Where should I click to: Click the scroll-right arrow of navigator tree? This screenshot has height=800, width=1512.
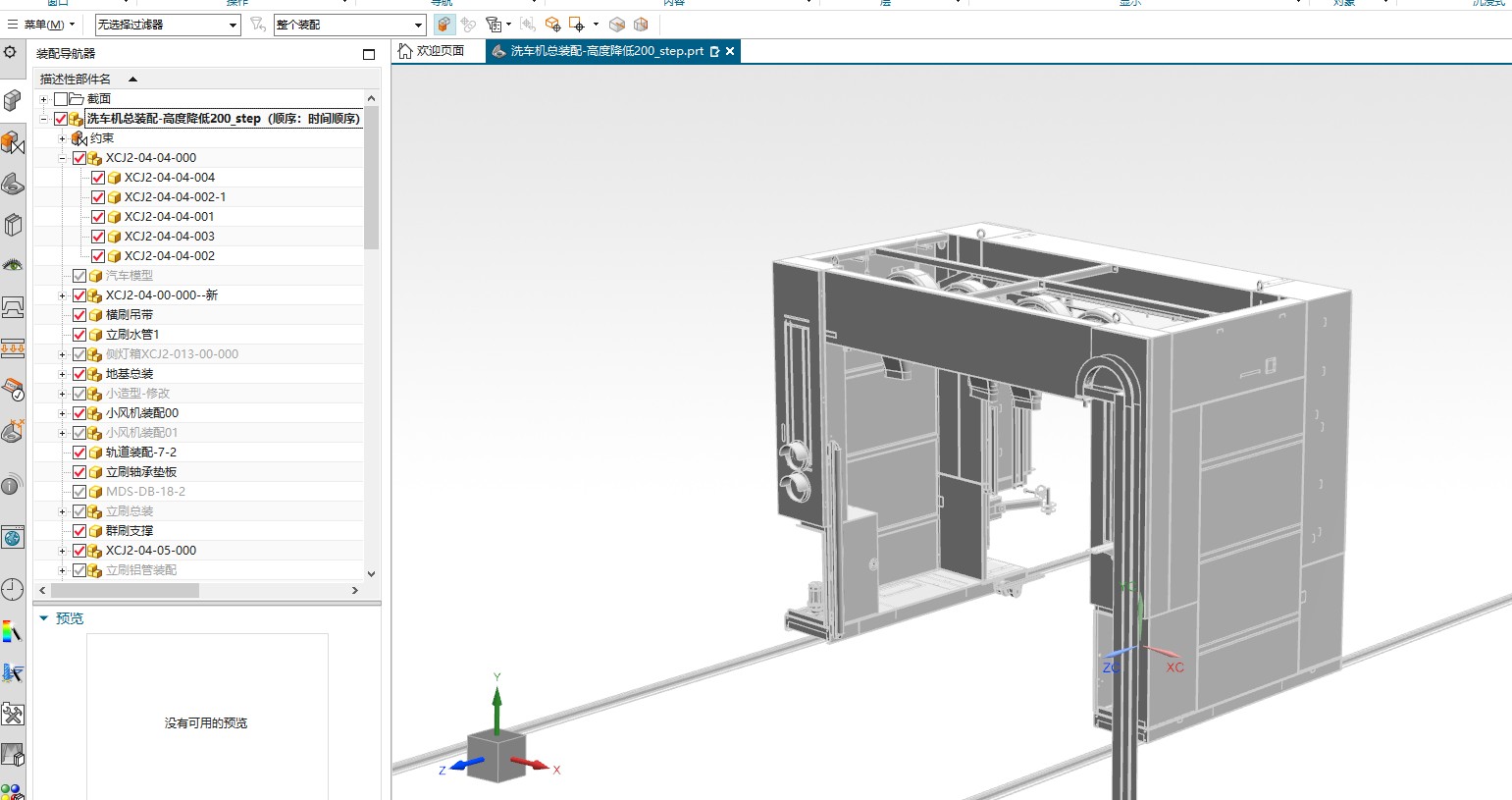(x=355, y=590)
